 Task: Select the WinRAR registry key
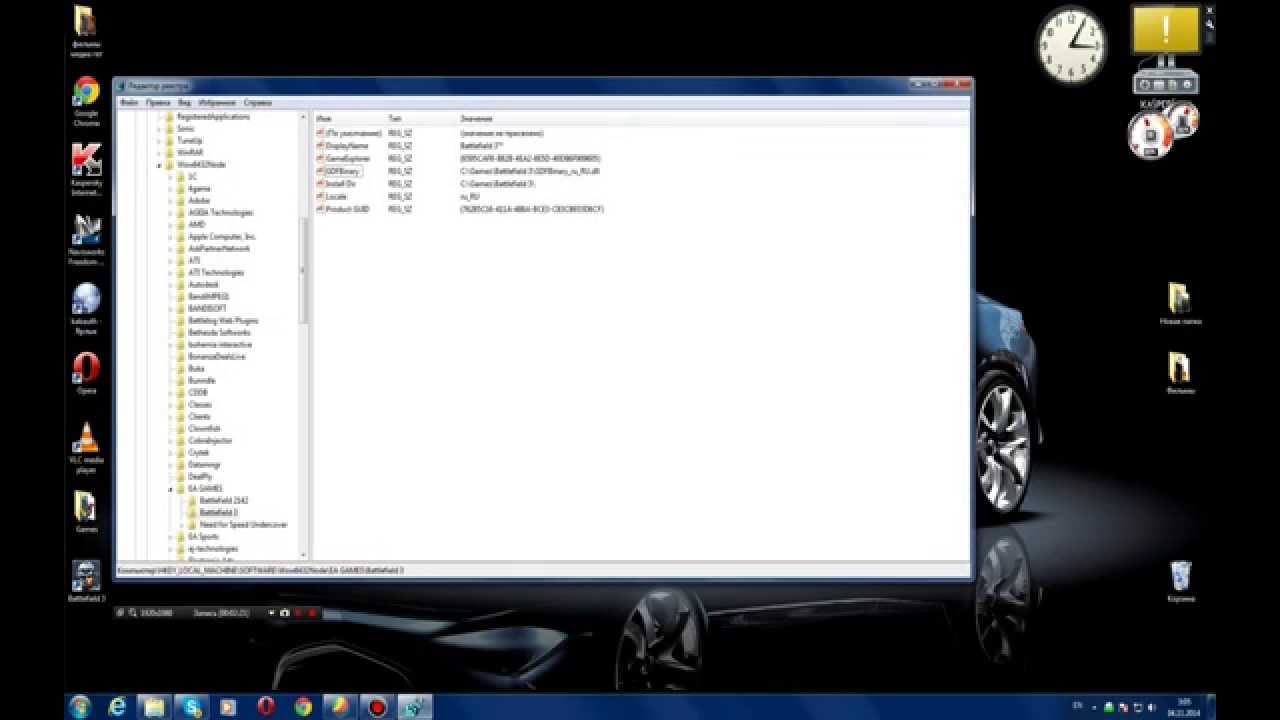point(189,153)
